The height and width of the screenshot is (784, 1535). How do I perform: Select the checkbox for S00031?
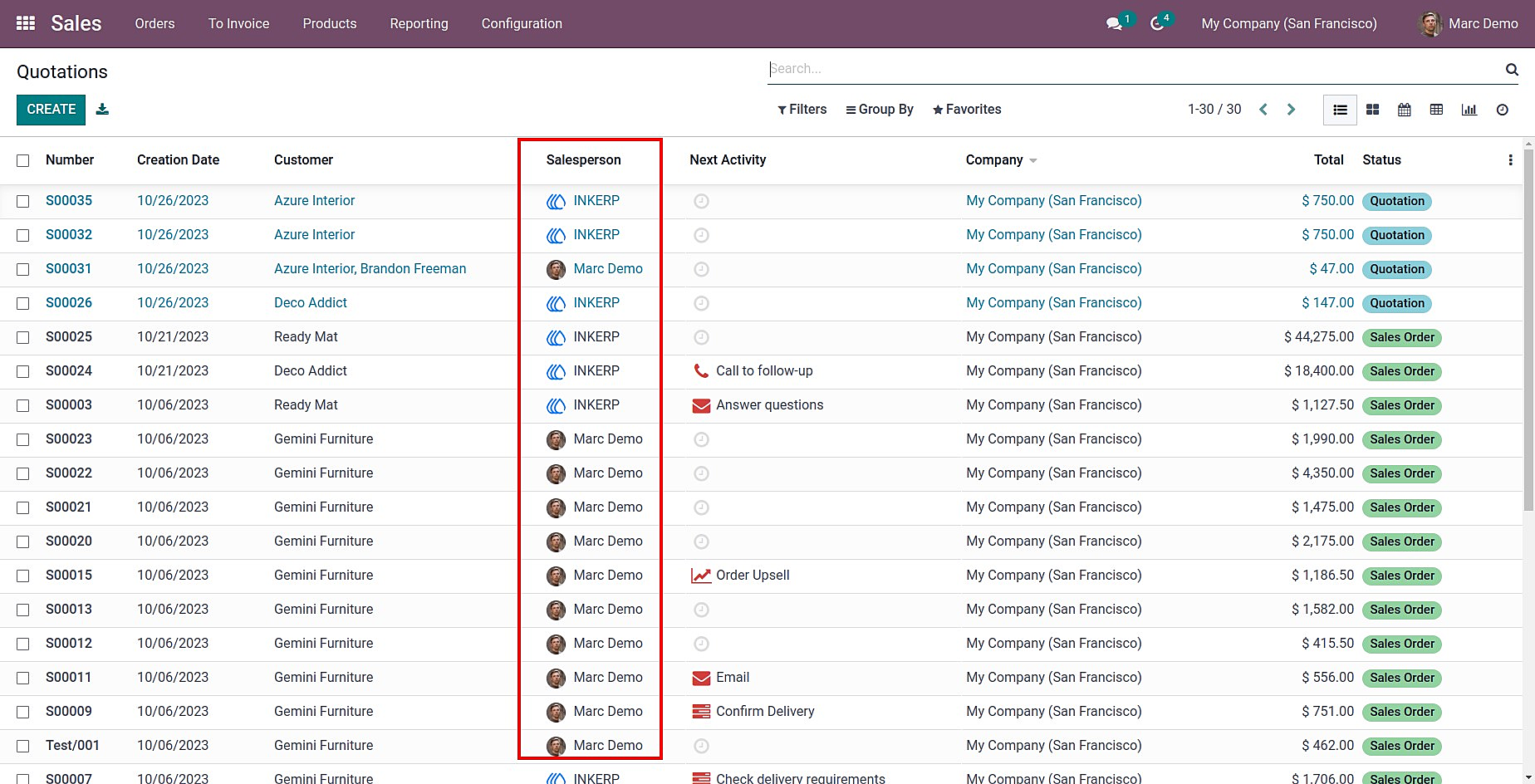point(23,269)
